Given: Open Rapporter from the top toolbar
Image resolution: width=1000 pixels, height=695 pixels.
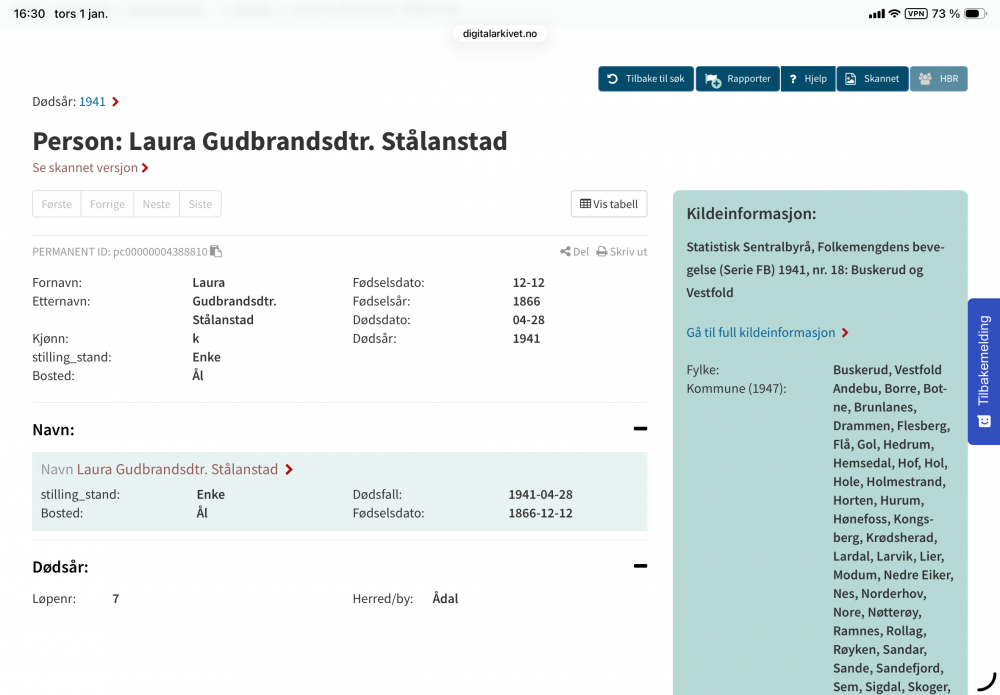Looking at the screenshot, I should 737,79.
